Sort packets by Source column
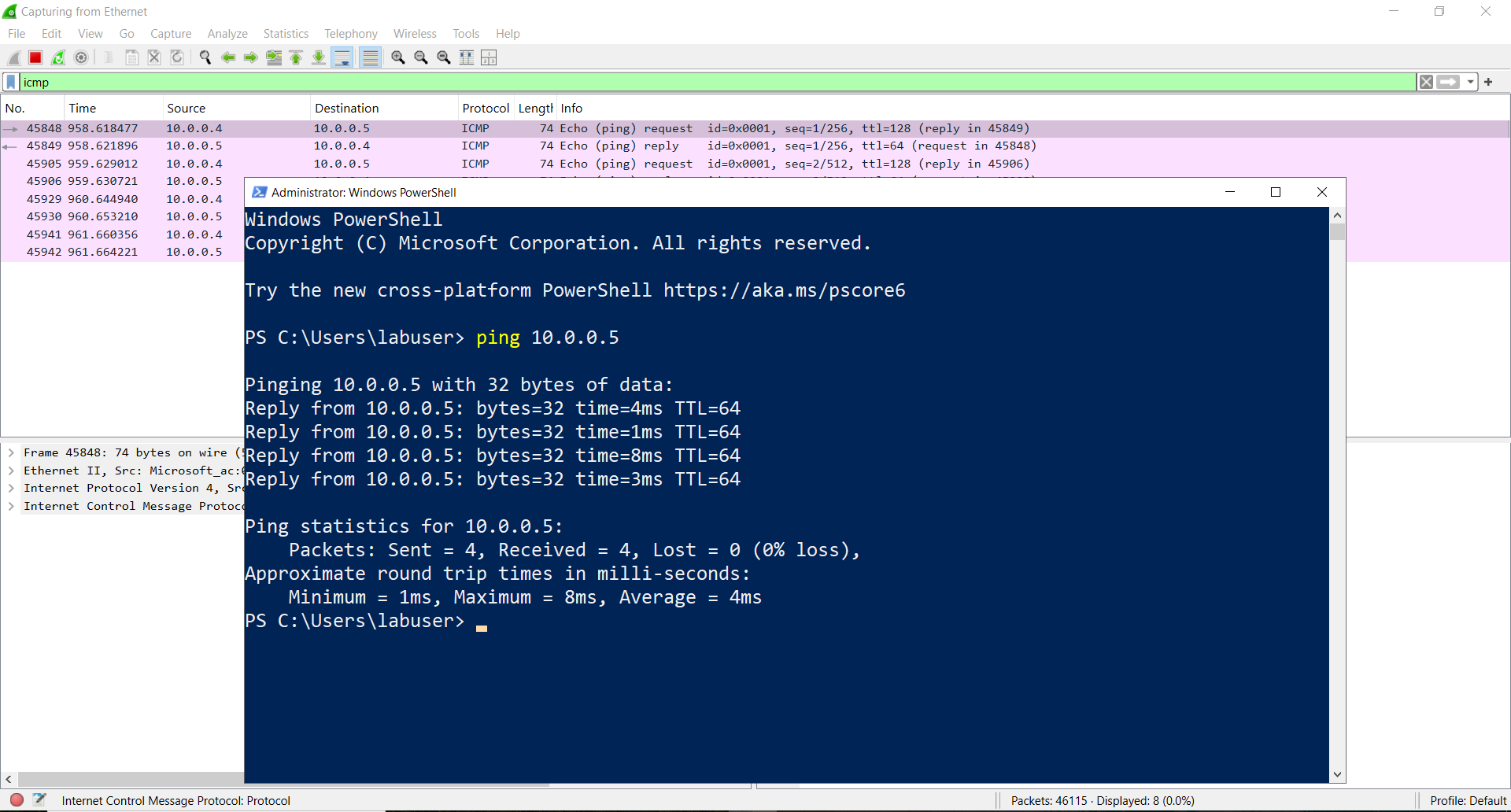Image resolution: width=1511 pixels, height=812 pixels. 236,109
